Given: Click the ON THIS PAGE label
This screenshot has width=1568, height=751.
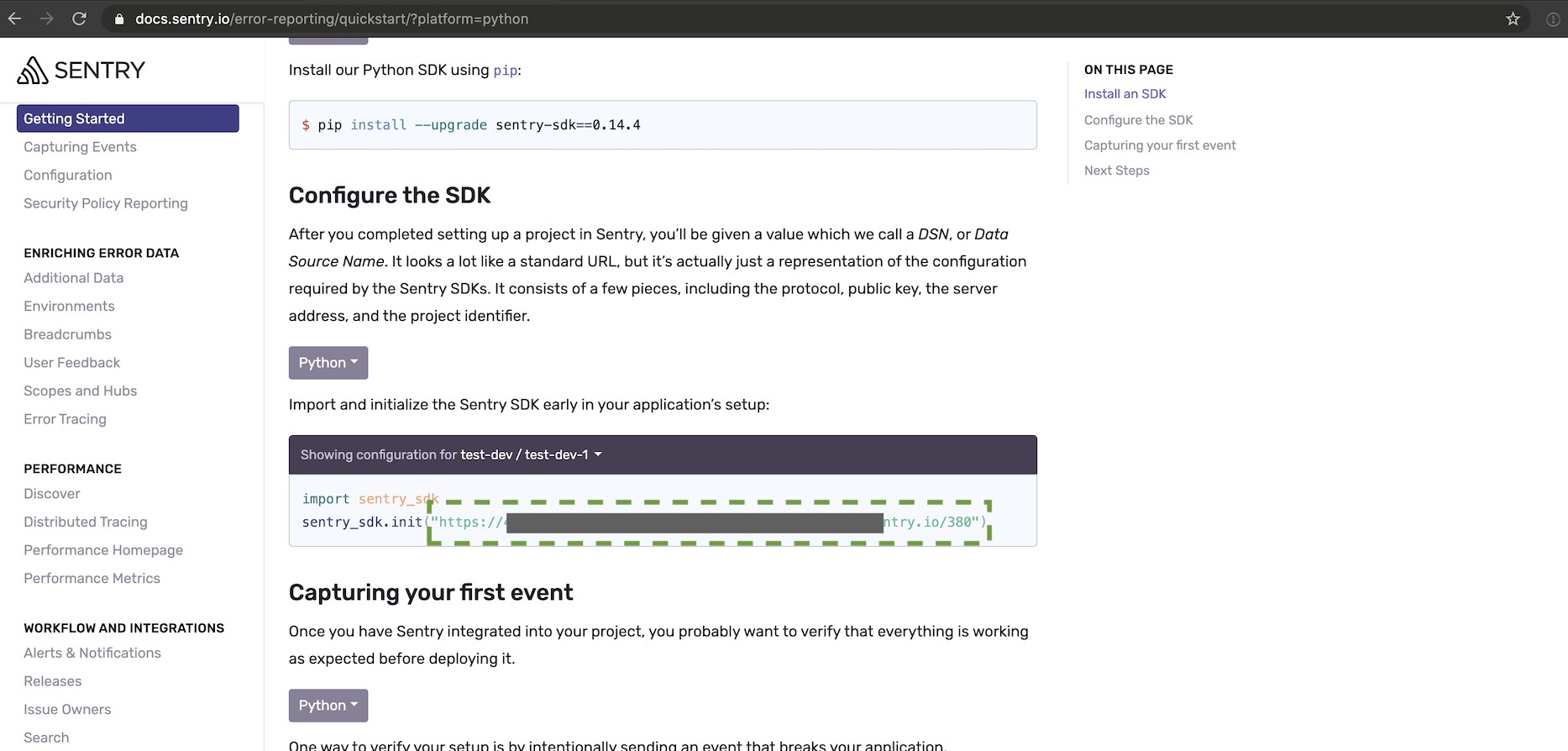Looking at the screenshot, I should point(1129,70).
